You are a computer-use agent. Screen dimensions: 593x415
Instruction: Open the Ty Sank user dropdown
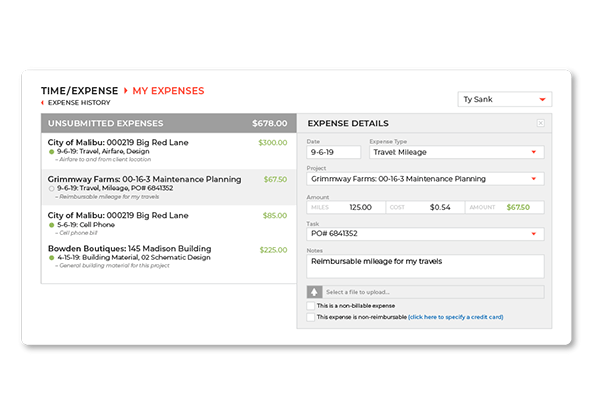[x=505, y=99]
